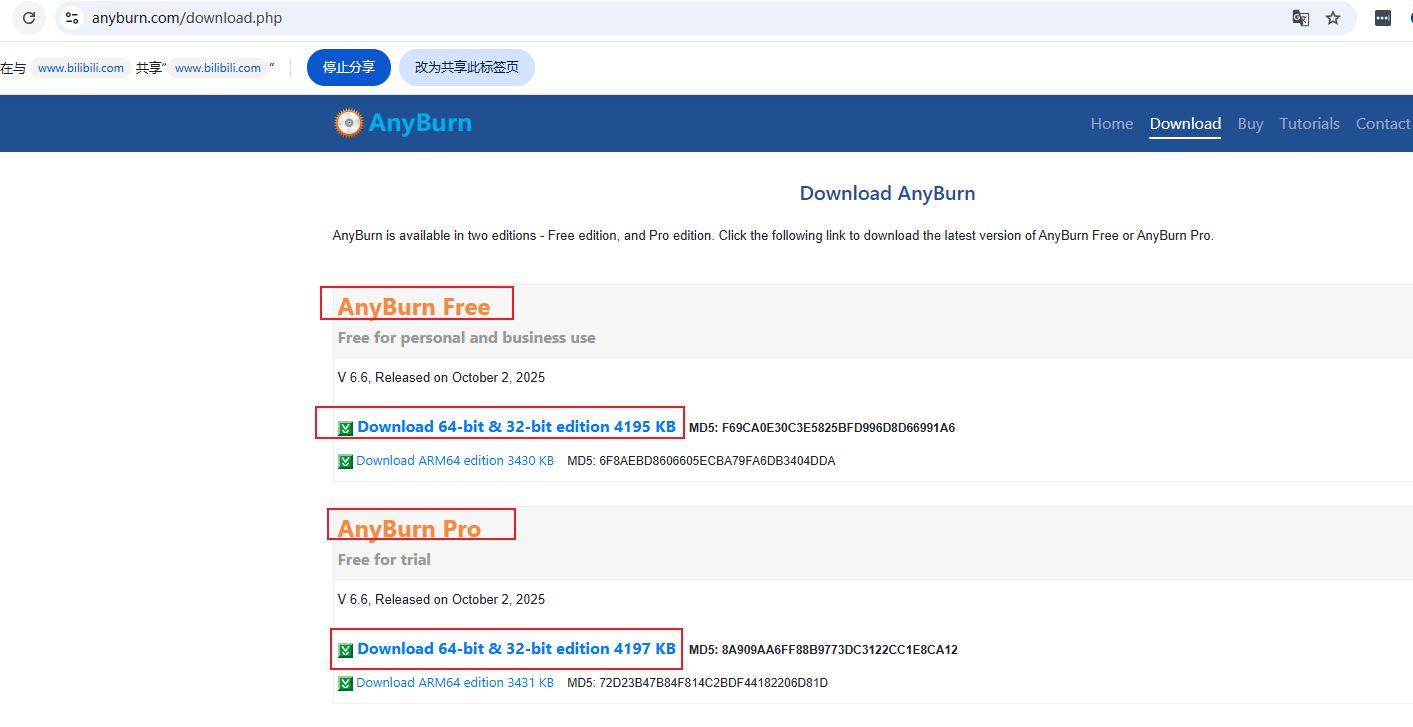Click the browser reload icon

pyautogui.click(x=29, y=18)
